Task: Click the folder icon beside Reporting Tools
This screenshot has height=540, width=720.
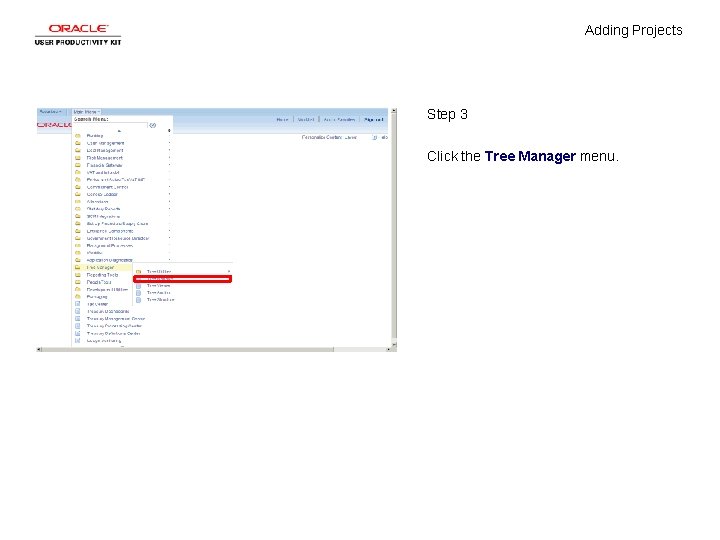Action: coord(78,275)
